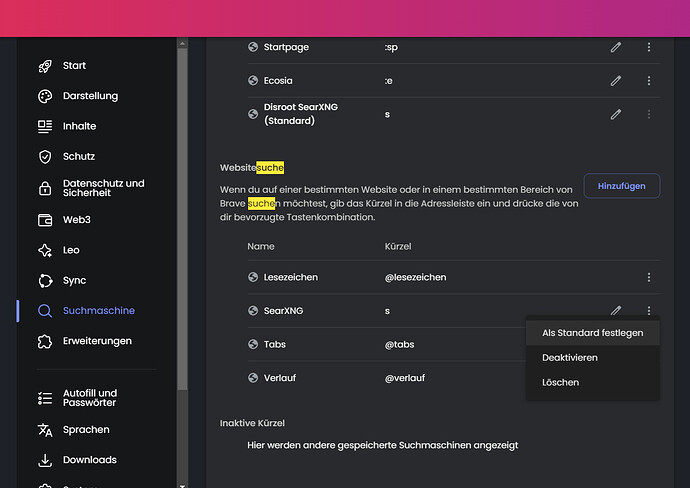Open Sprachen translate icon
Image resolution: width=690 pixels, height=488 pixels.
45,430
